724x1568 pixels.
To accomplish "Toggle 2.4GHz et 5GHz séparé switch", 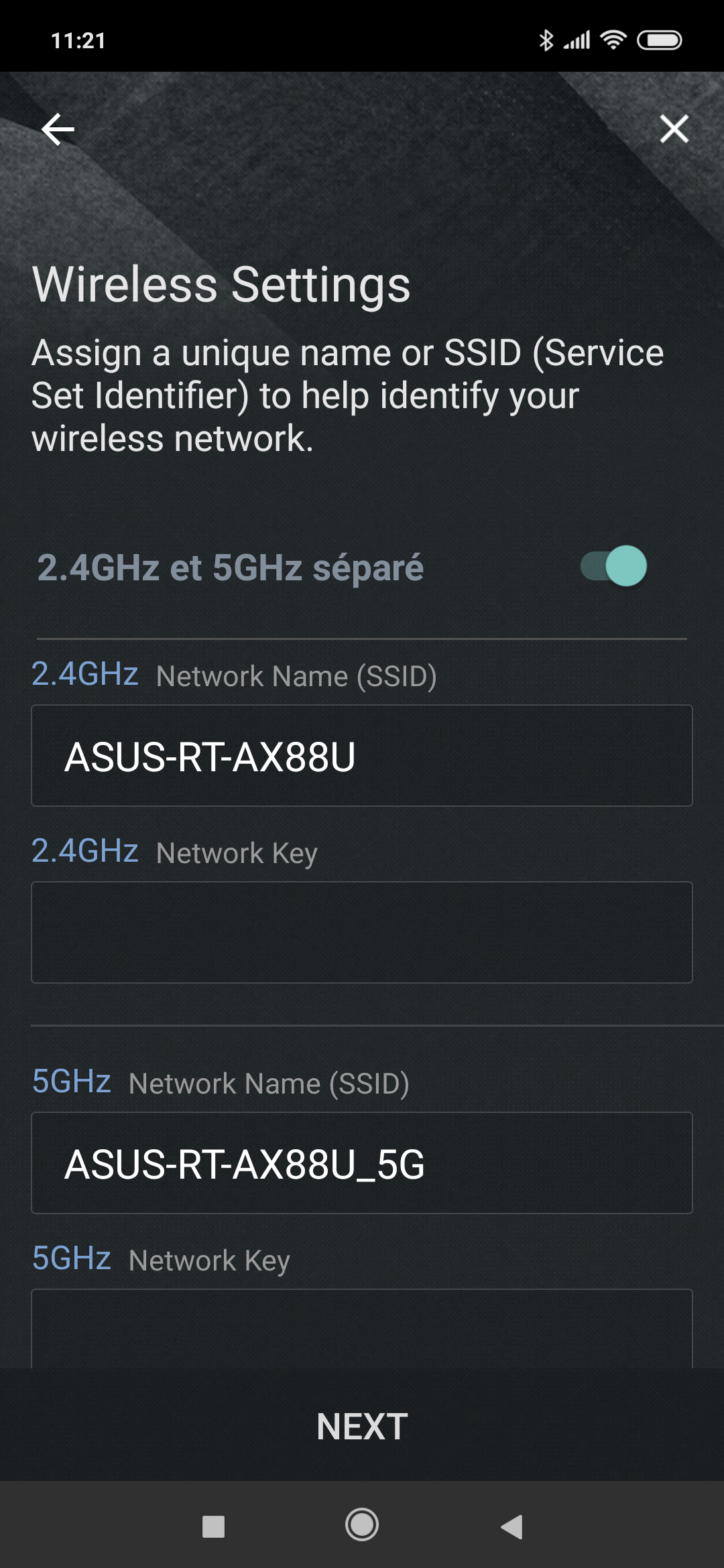I will tap(613, 566).
